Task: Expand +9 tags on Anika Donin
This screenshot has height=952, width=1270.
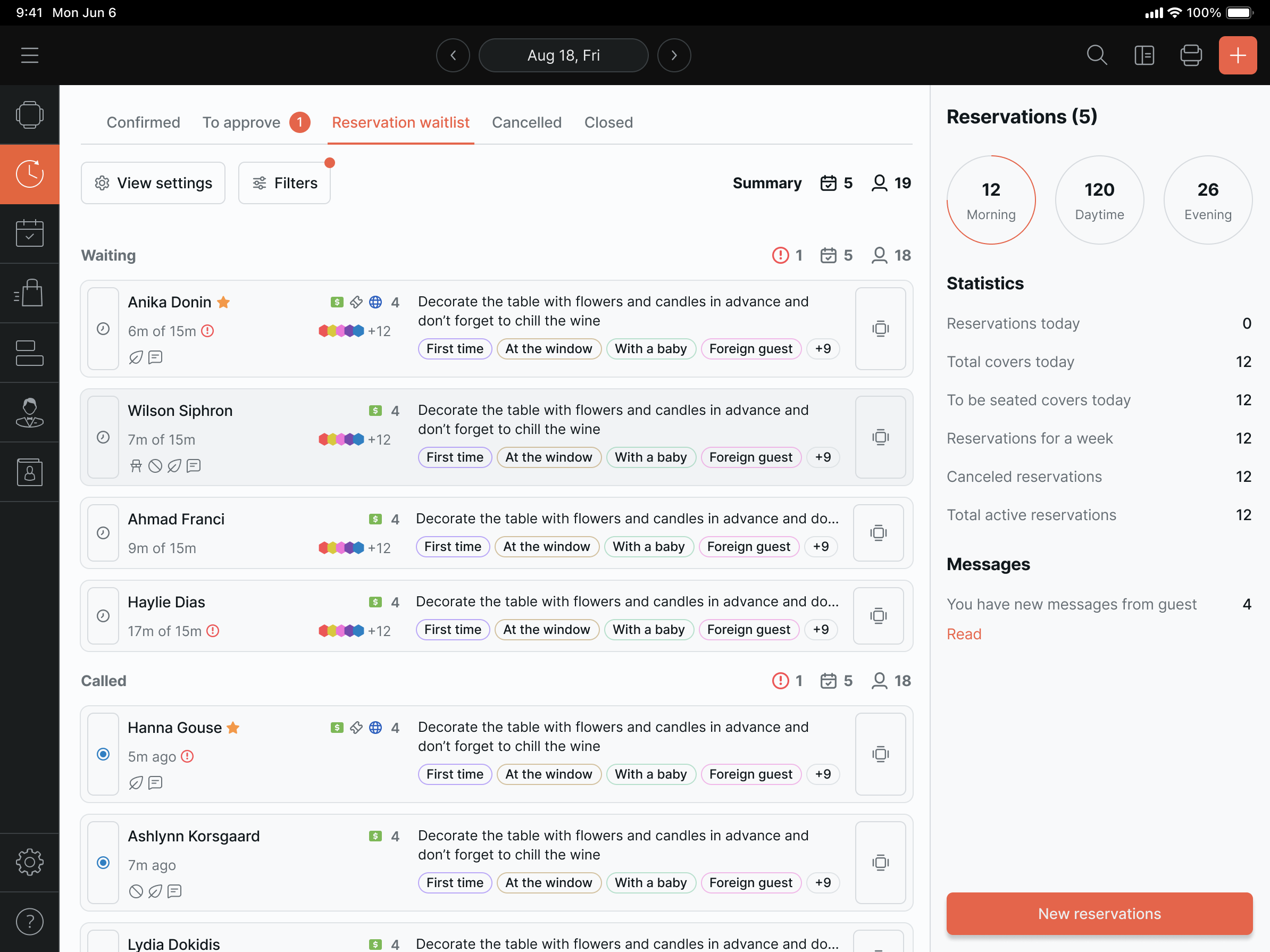Action: pyautogui.click(x=823, y=348)
